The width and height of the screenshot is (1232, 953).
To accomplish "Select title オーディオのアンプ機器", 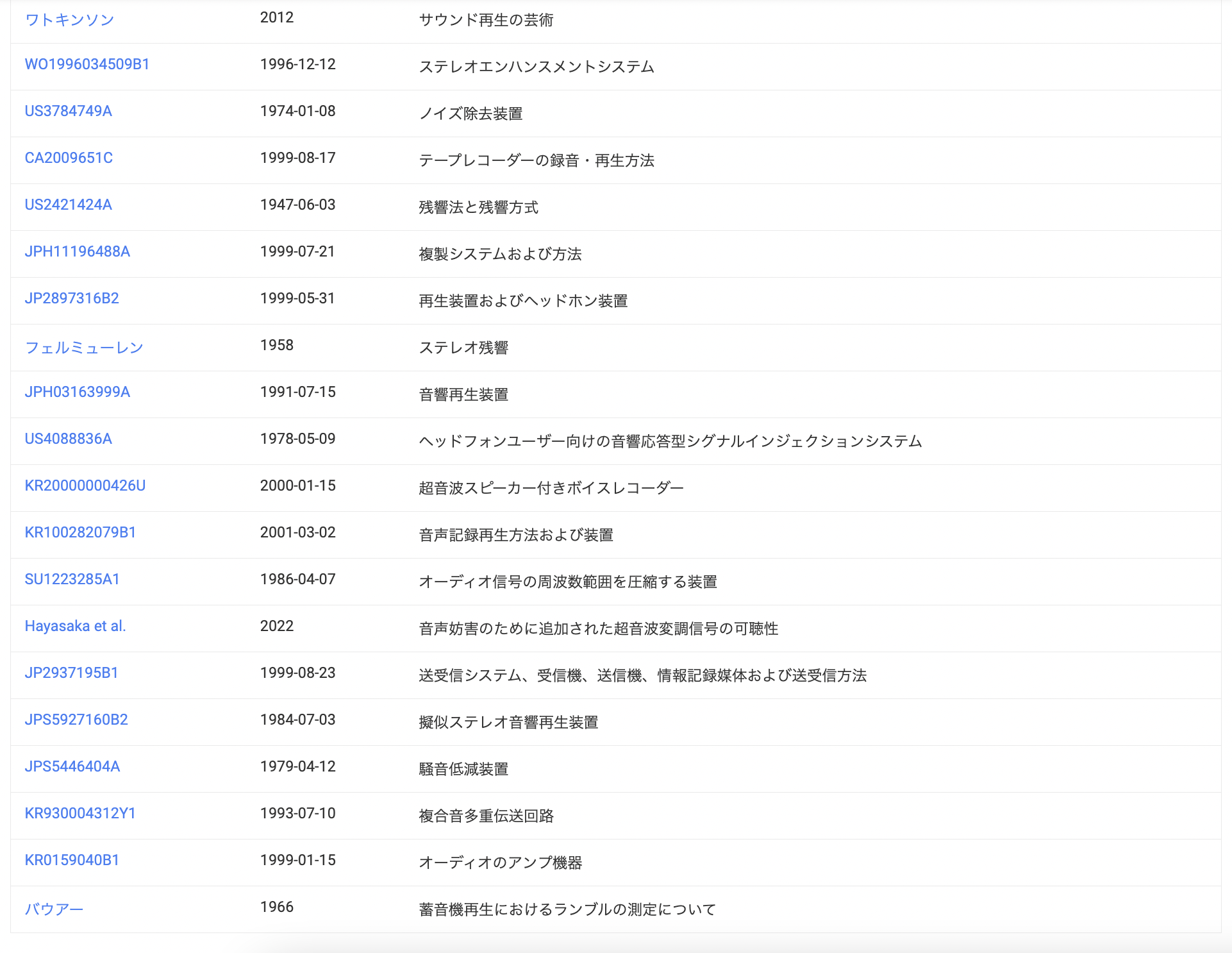I will pyautogui.click(x=500, y=863).
